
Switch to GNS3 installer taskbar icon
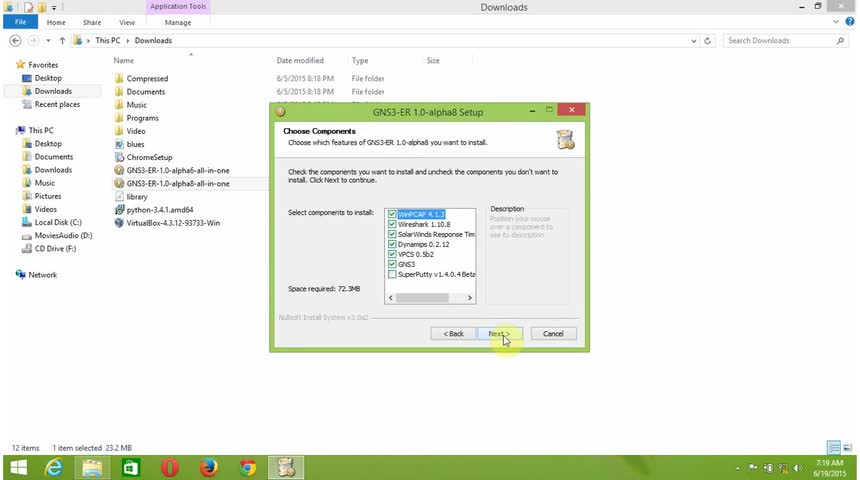pyautogui.click(x=286, y=468)
